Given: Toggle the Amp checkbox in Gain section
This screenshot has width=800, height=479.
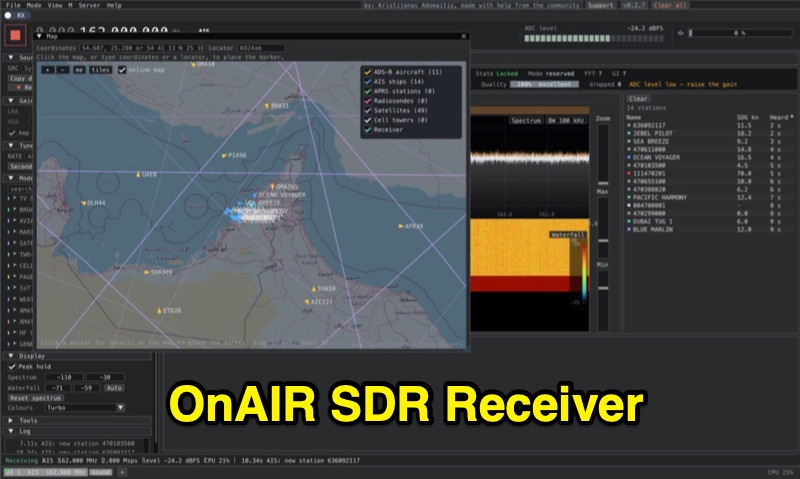Looking at the screenshot, I should [x=12, y=133].
